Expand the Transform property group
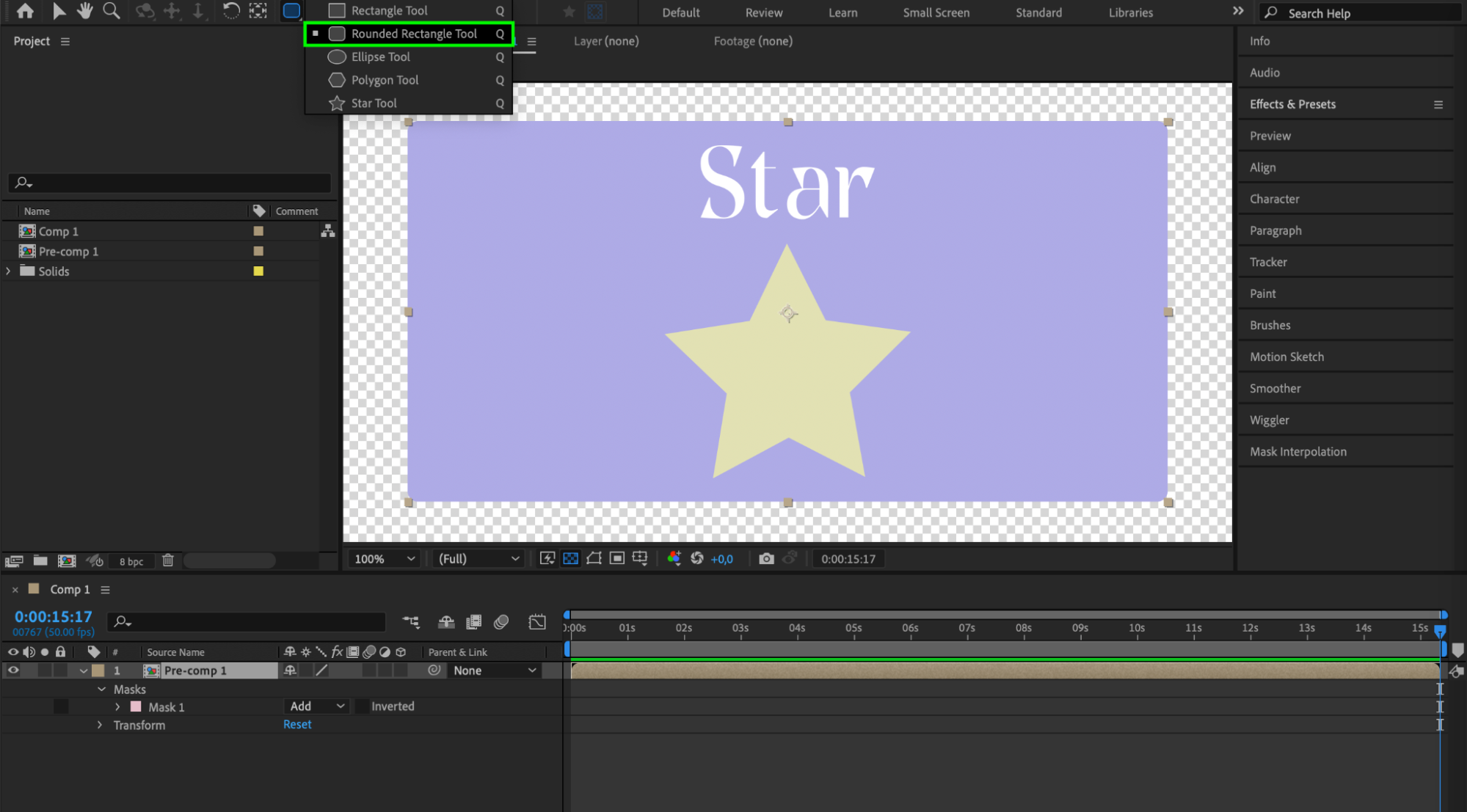1467x812 pixels. [100, 725]
